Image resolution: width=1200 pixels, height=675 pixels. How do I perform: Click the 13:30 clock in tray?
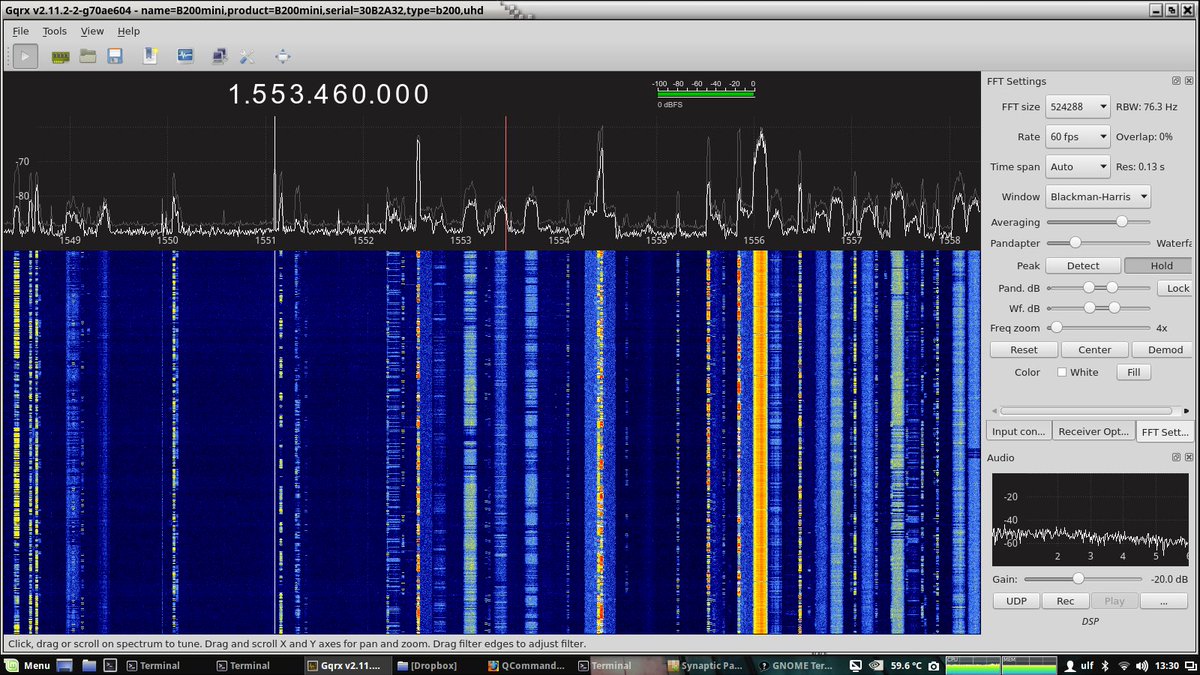1166,665
